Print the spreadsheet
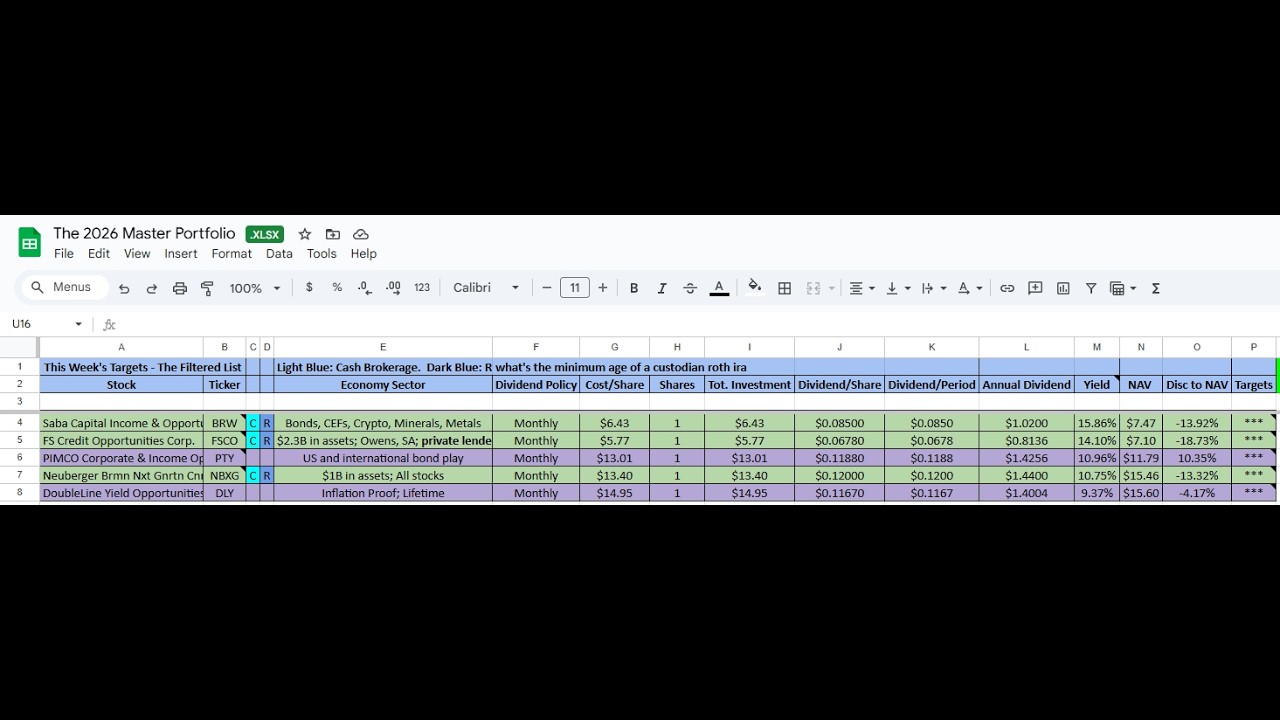The width and height of the screenshot is (1280, 720). point(180,288)
